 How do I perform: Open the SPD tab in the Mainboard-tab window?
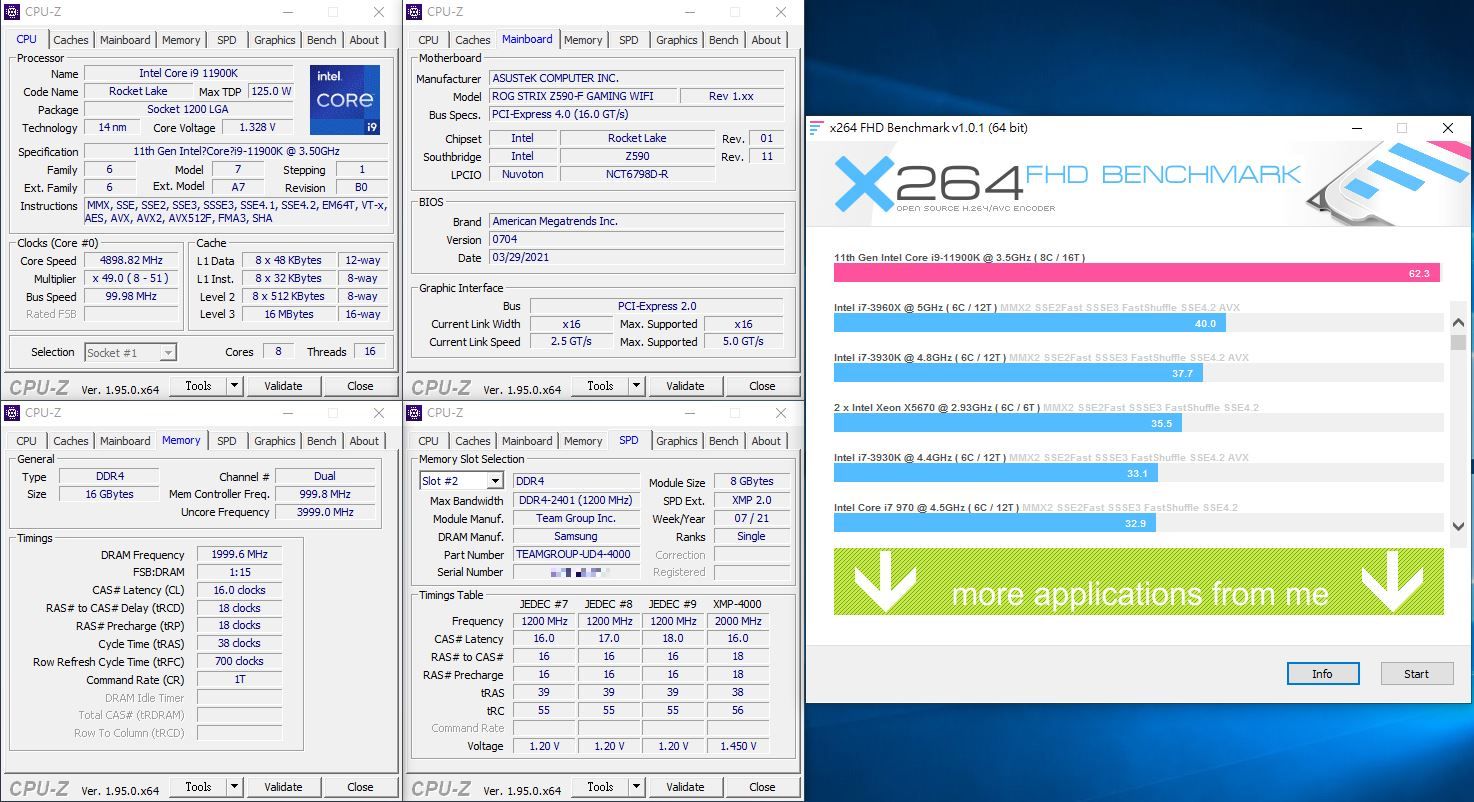[x=629, y=40]
